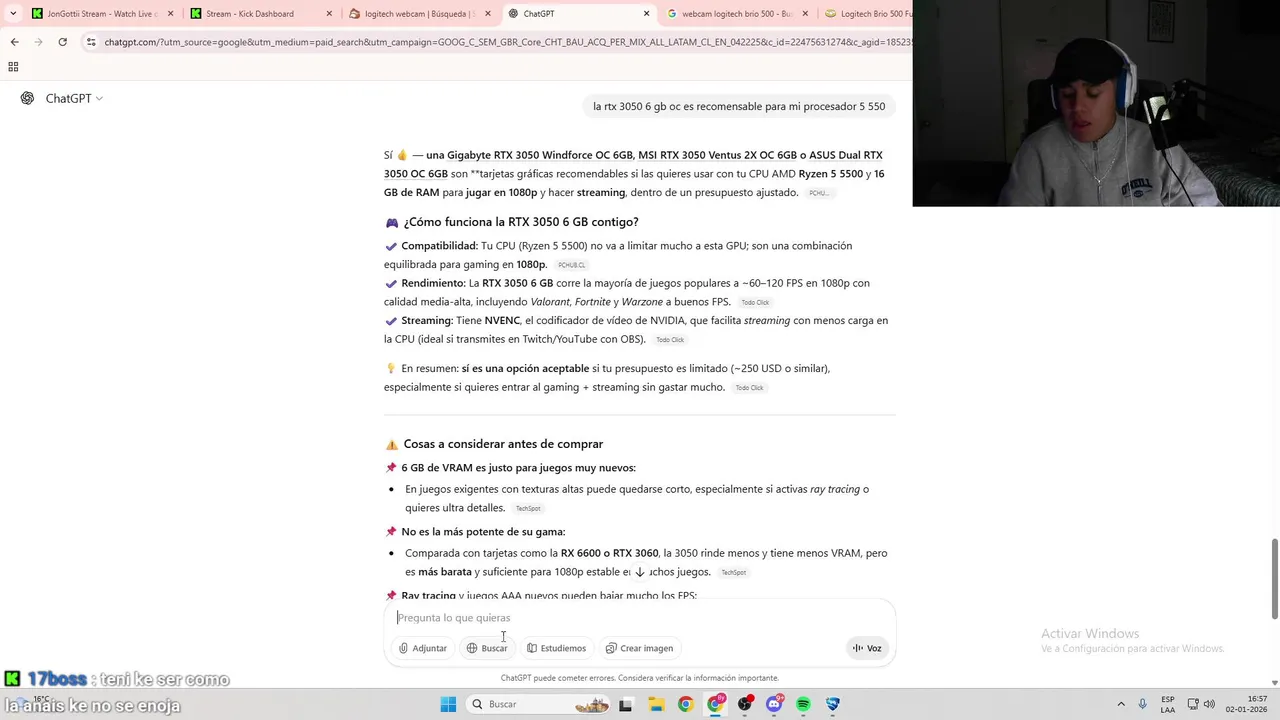Open Spotify from the taskbar

pyautogui.click(x=803, y=704)
